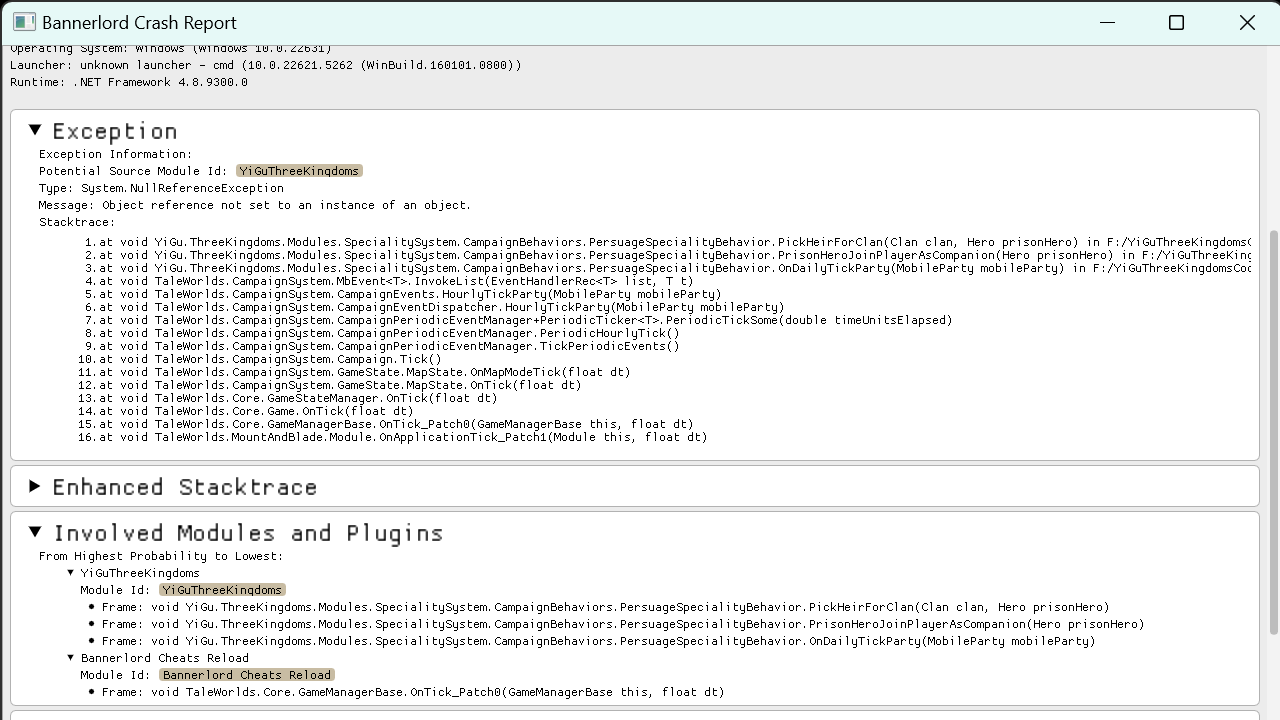Click the 'Exception Information:' label
Image resolution: width=1280 pixels, height=720 pixels.
click(115, 154)
